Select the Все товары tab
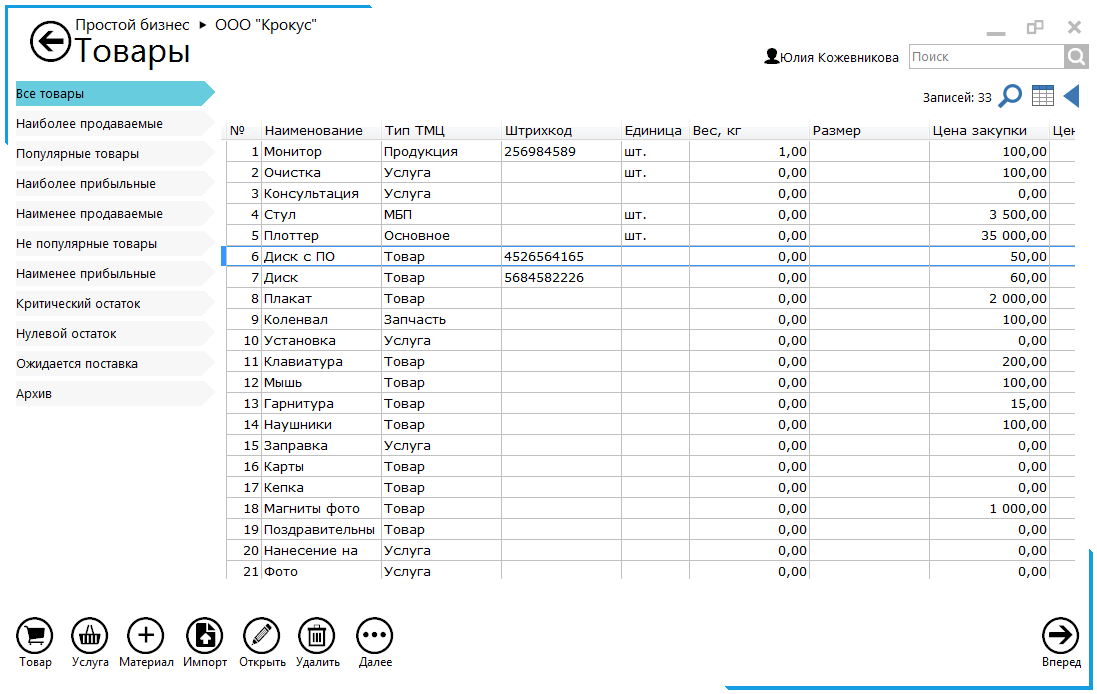 [x=115, y=94]
